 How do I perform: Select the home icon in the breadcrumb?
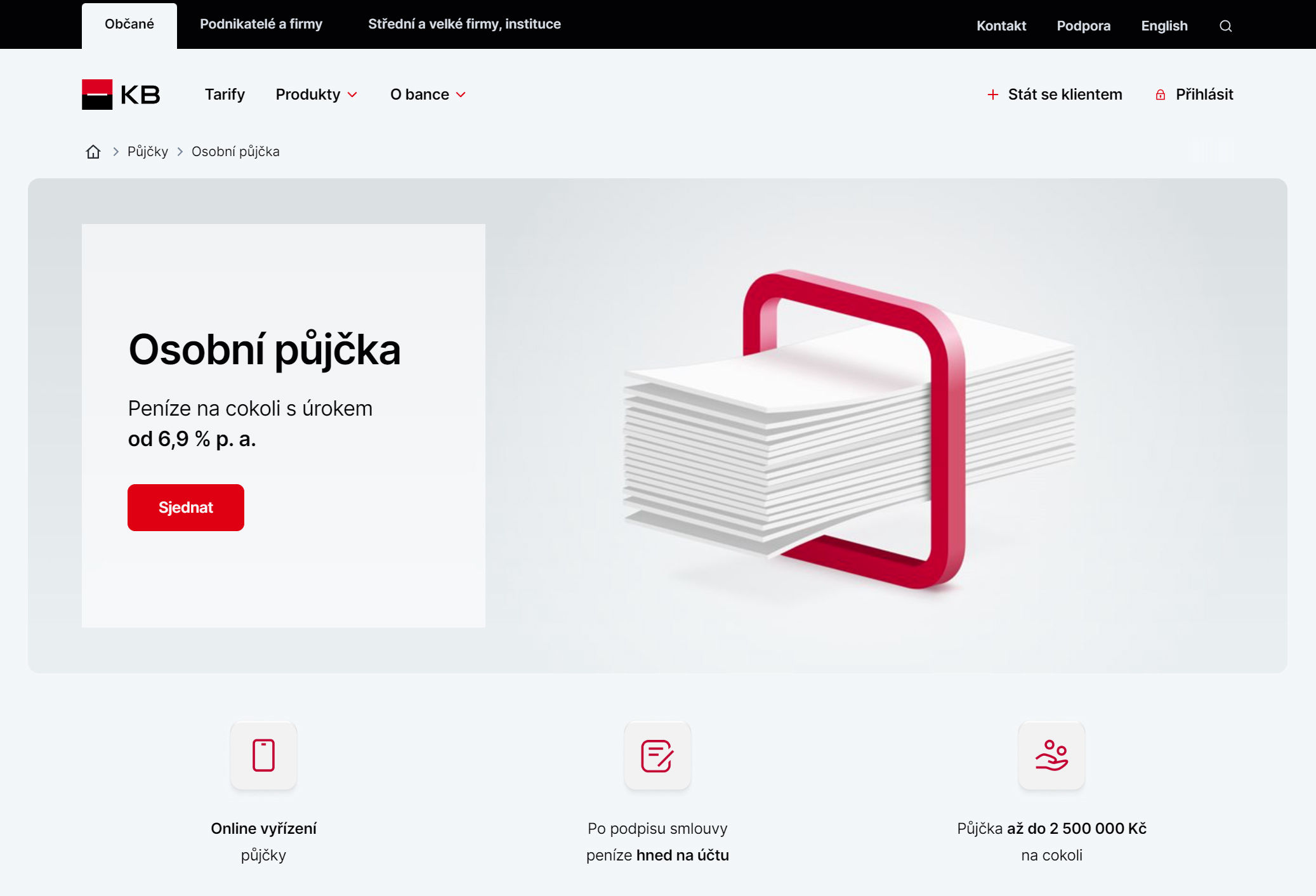coord(93,151)
